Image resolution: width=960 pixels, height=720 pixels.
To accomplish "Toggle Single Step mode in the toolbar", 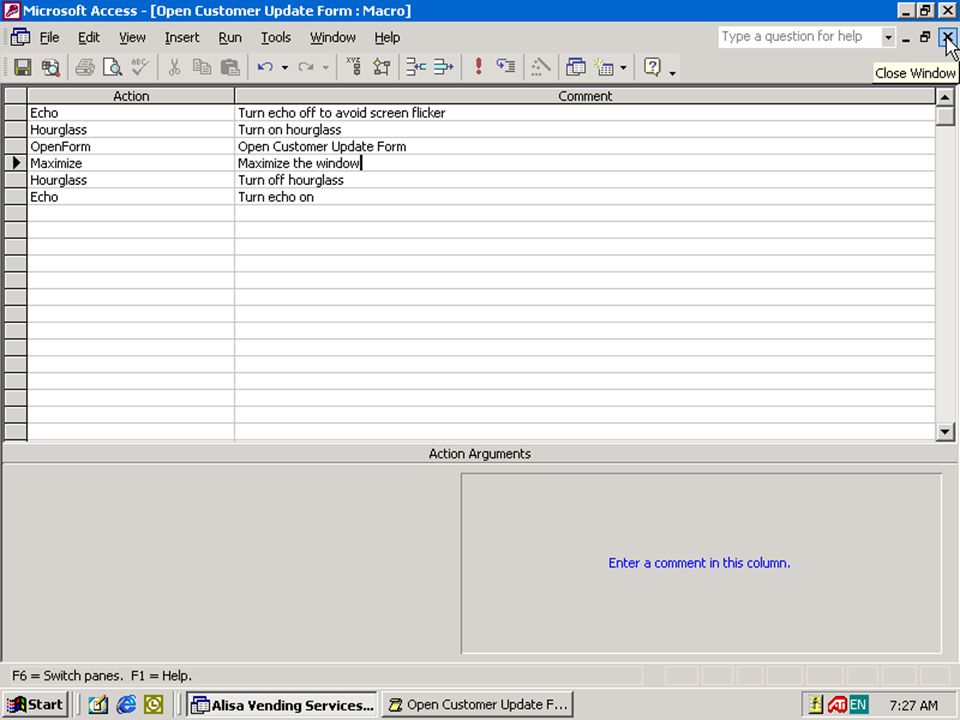I will pos(506,67).
